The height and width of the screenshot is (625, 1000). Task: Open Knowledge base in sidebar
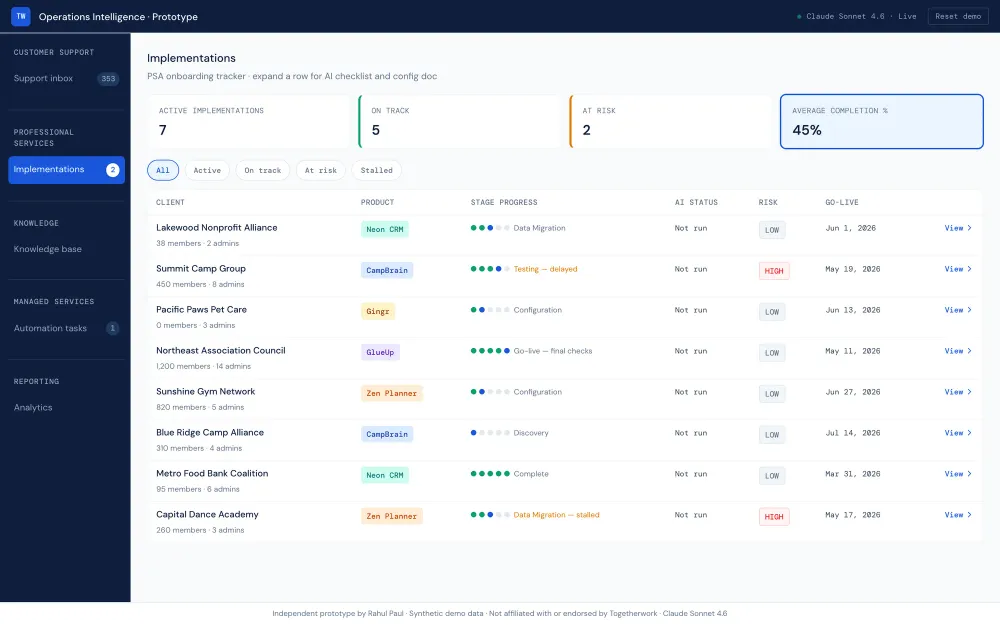(66, 249)
